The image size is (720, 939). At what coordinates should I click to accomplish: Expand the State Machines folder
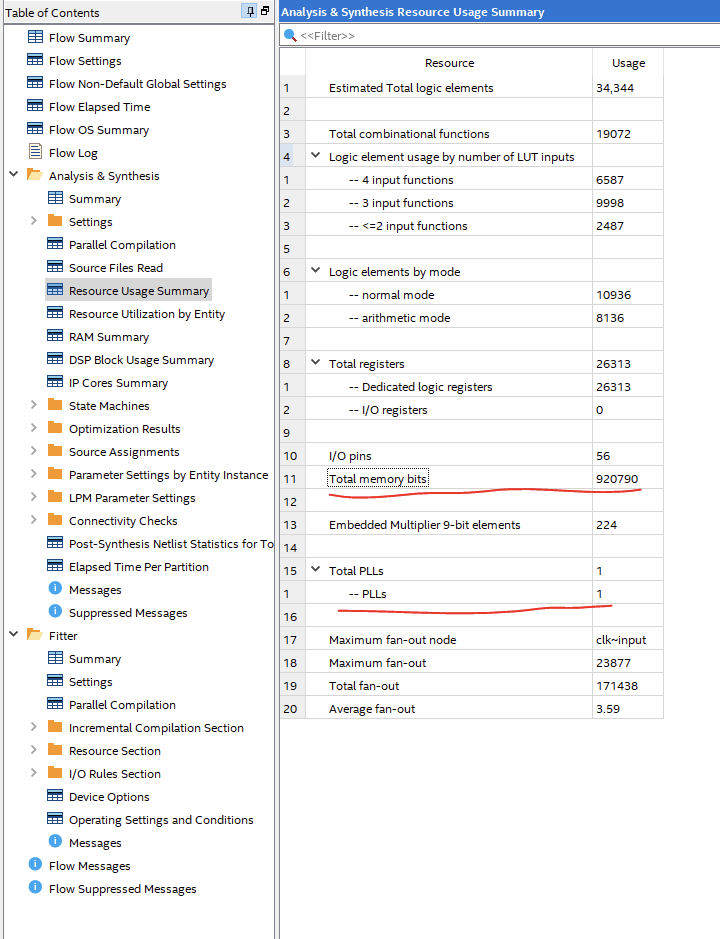click(x=34, y=406)
